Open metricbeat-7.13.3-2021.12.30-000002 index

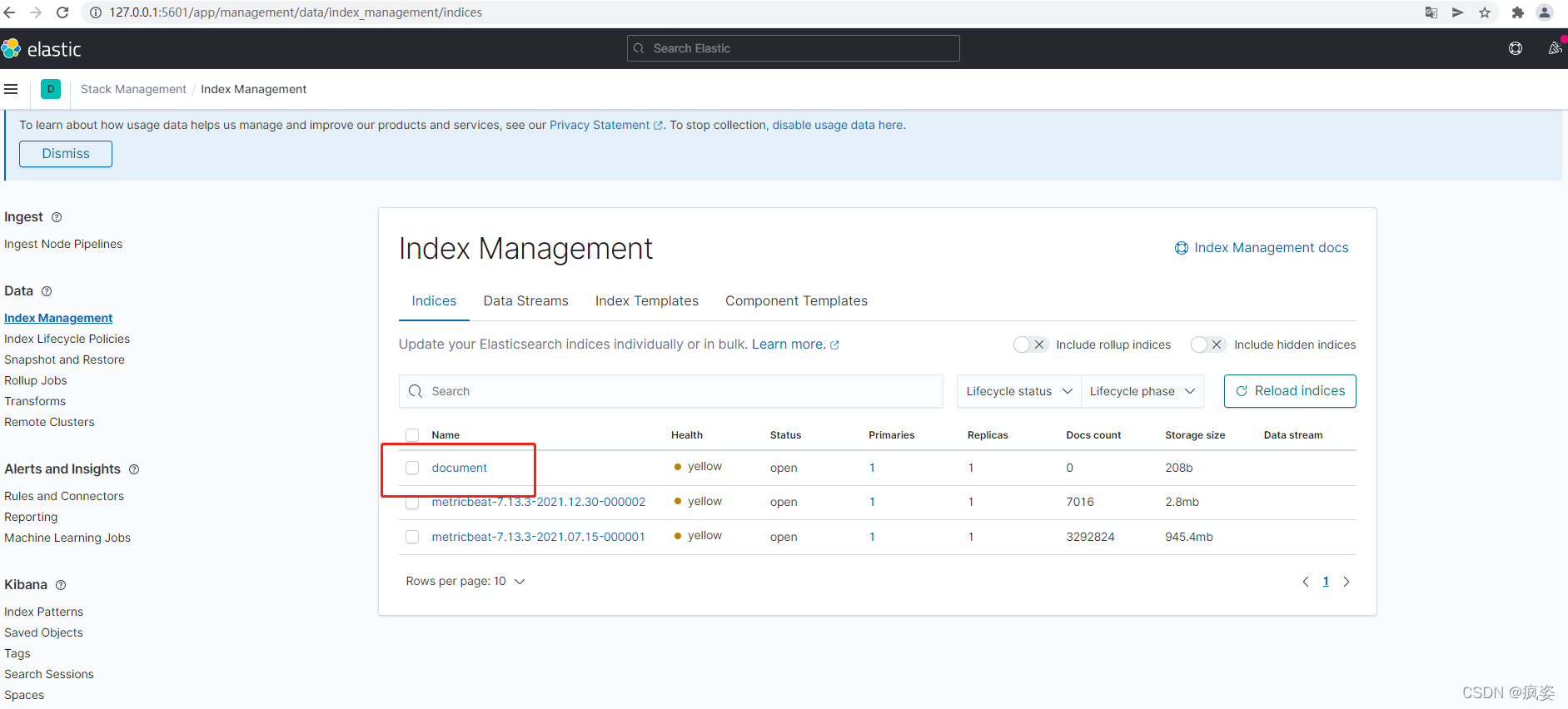539,503
